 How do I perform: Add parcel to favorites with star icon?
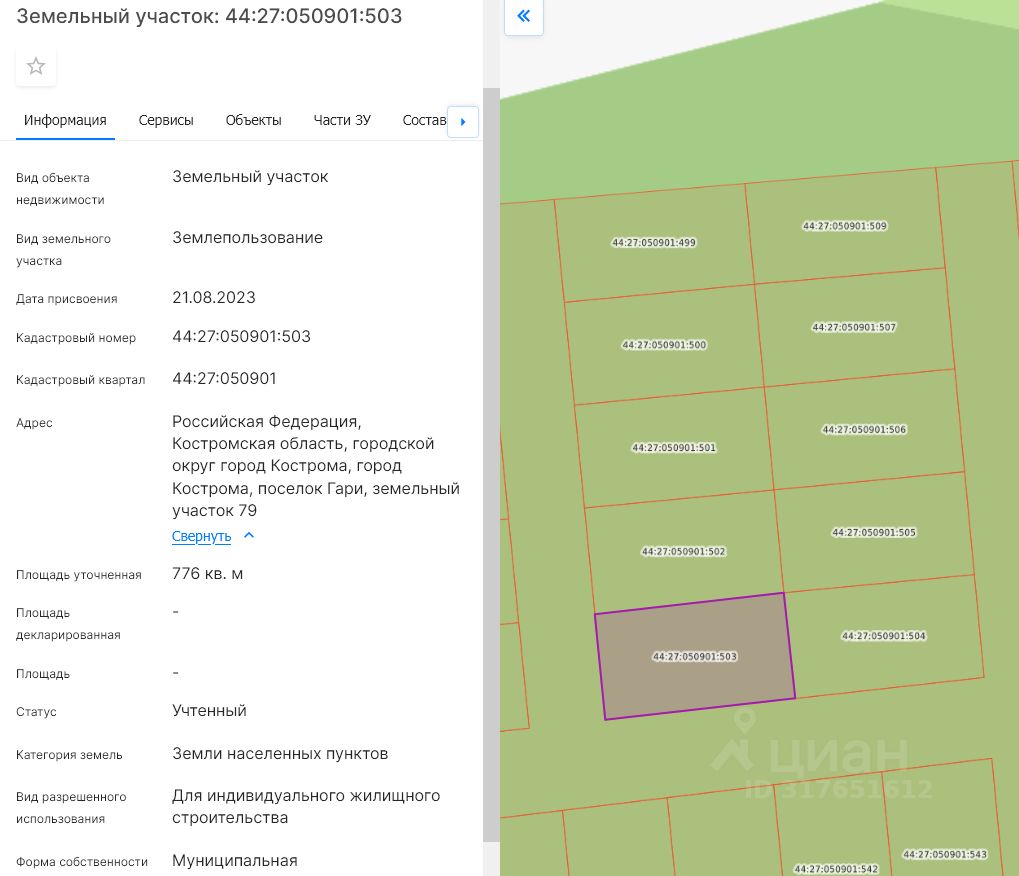[x=36, y=66]
